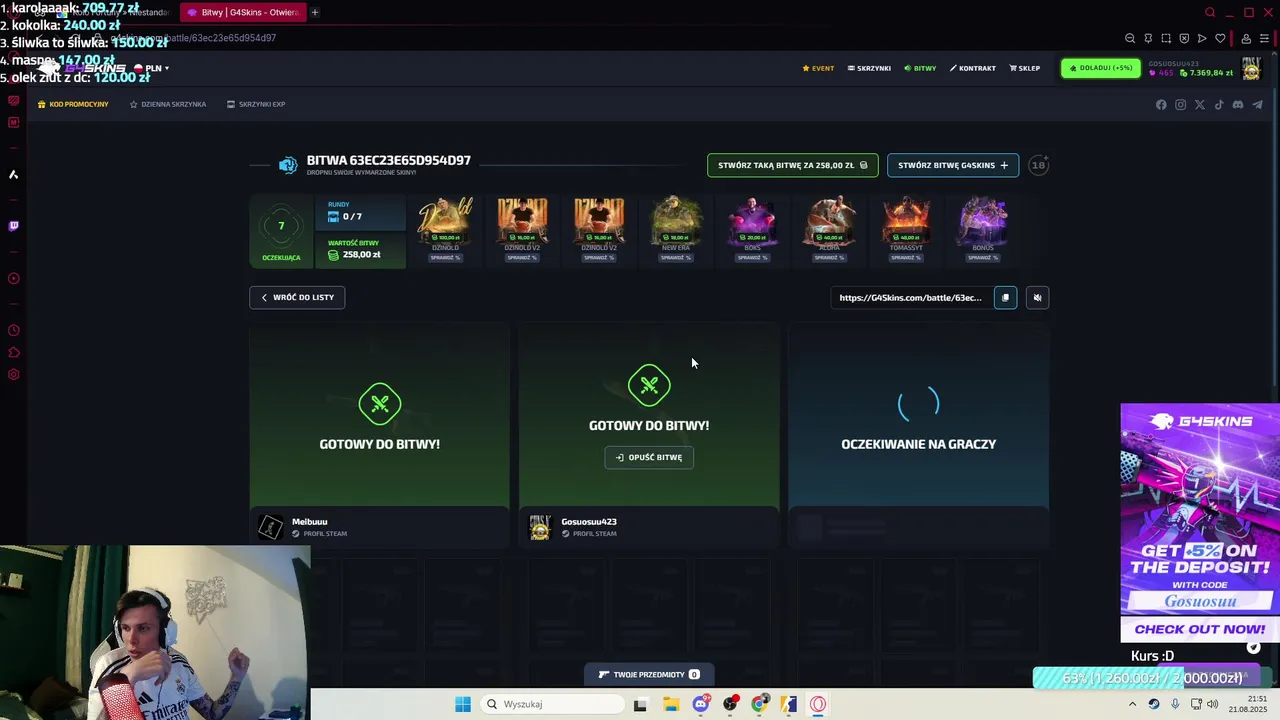Show hidden system tray icons chevron

(1132, 704)
